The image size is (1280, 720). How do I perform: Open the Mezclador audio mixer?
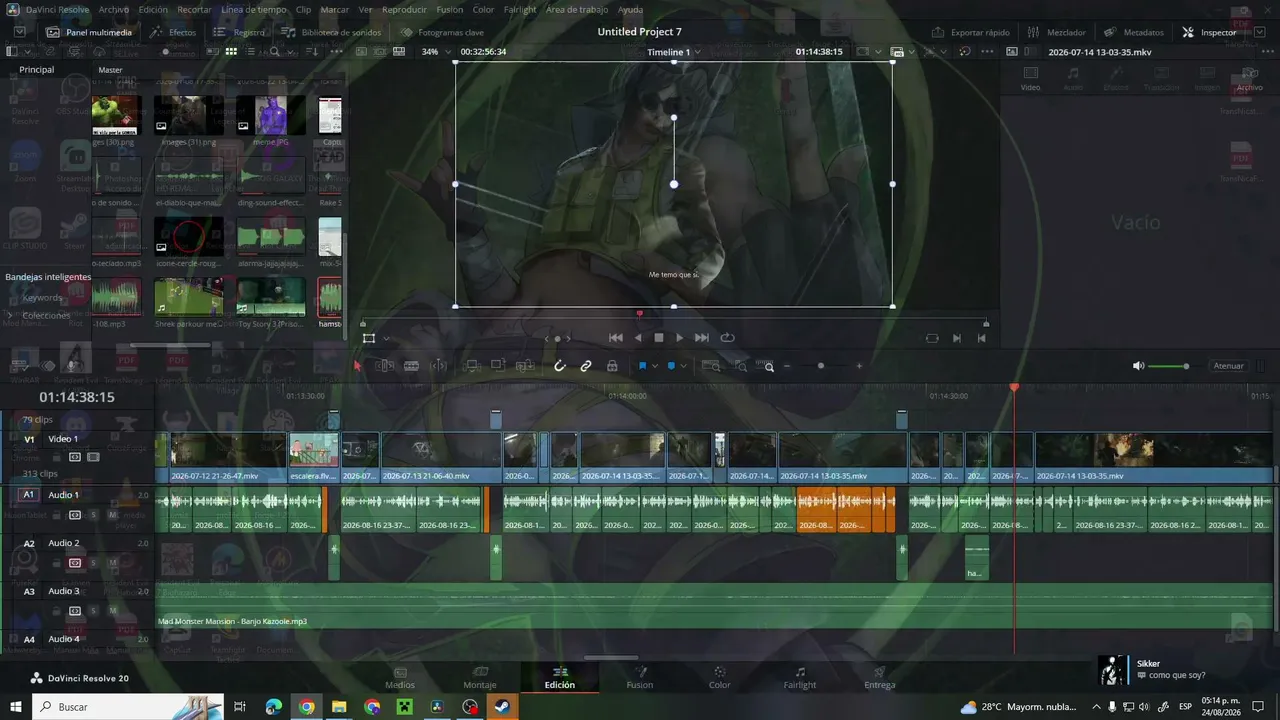coord(1057,32)
